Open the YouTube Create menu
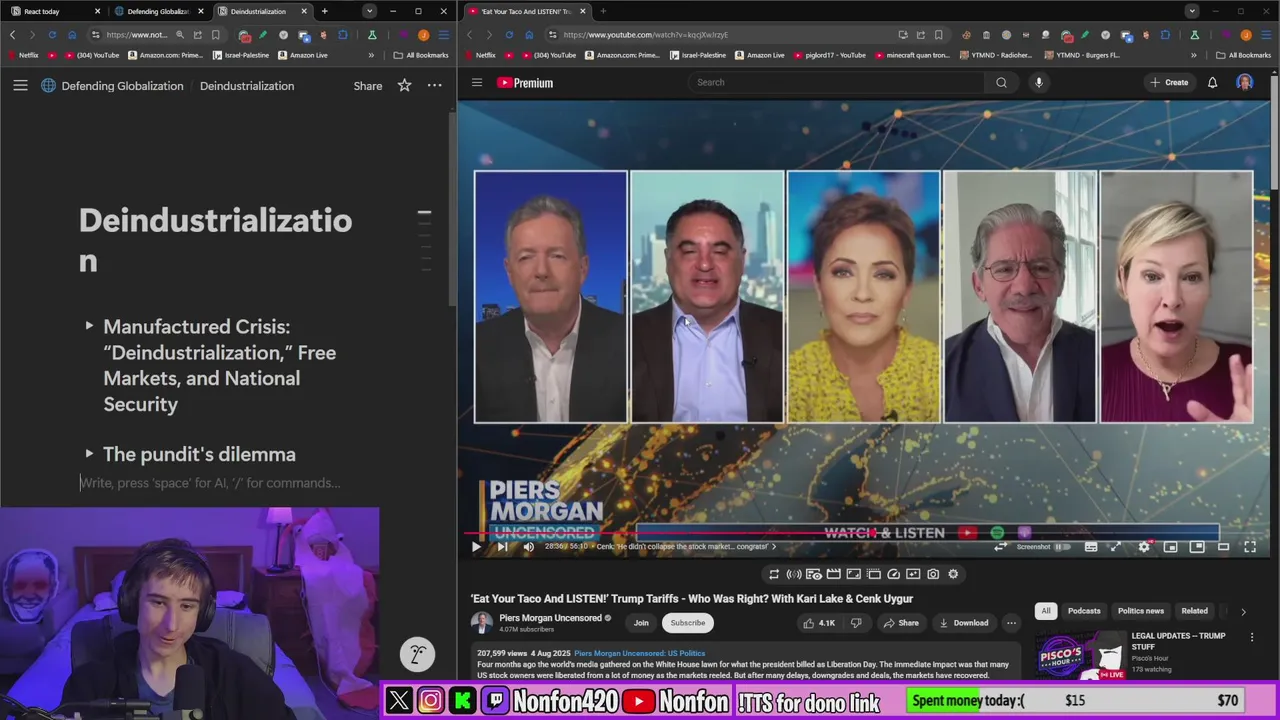This screenshot has width=1280, height=720. click(x=1169, y=82)
